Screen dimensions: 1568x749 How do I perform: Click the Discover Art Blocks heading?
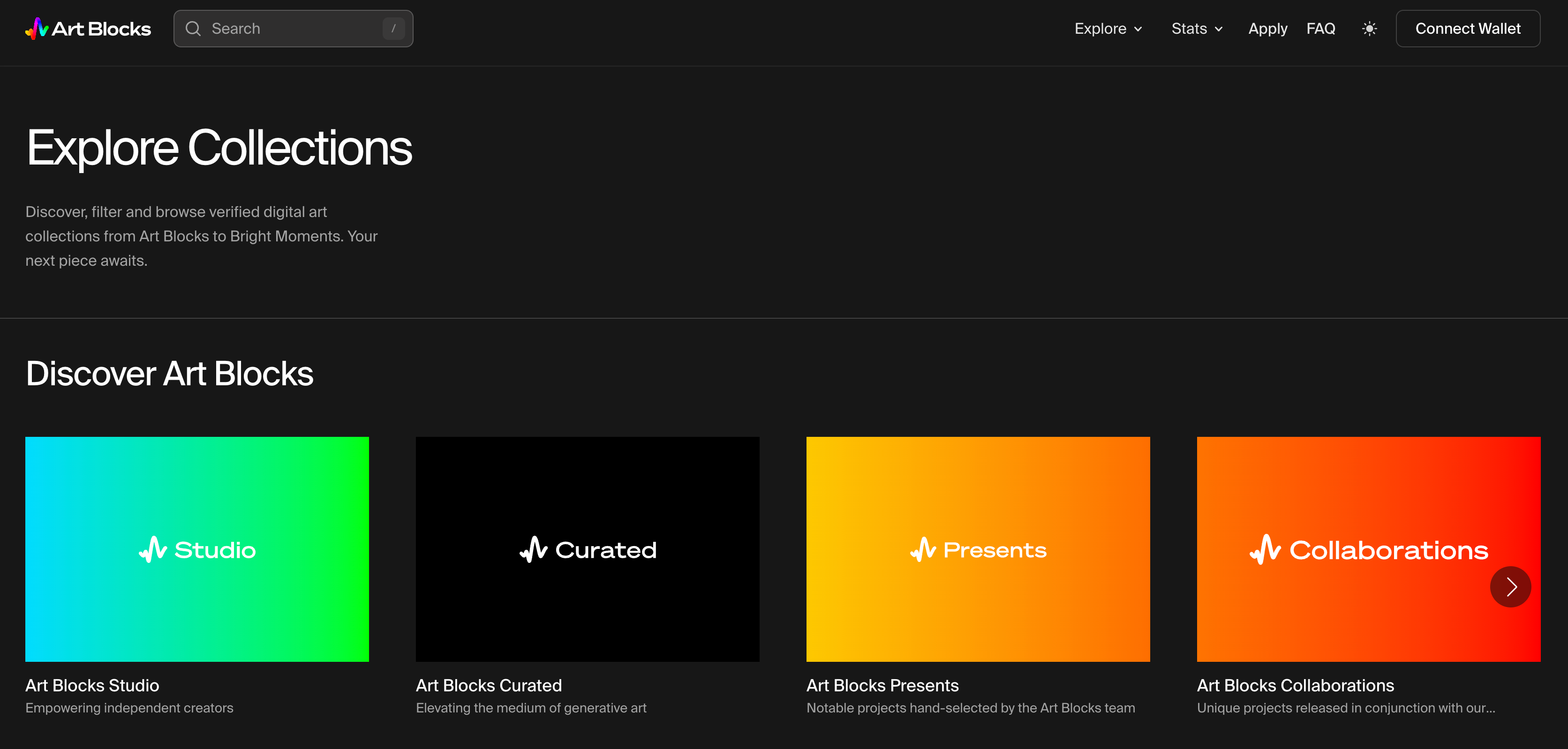170,373
